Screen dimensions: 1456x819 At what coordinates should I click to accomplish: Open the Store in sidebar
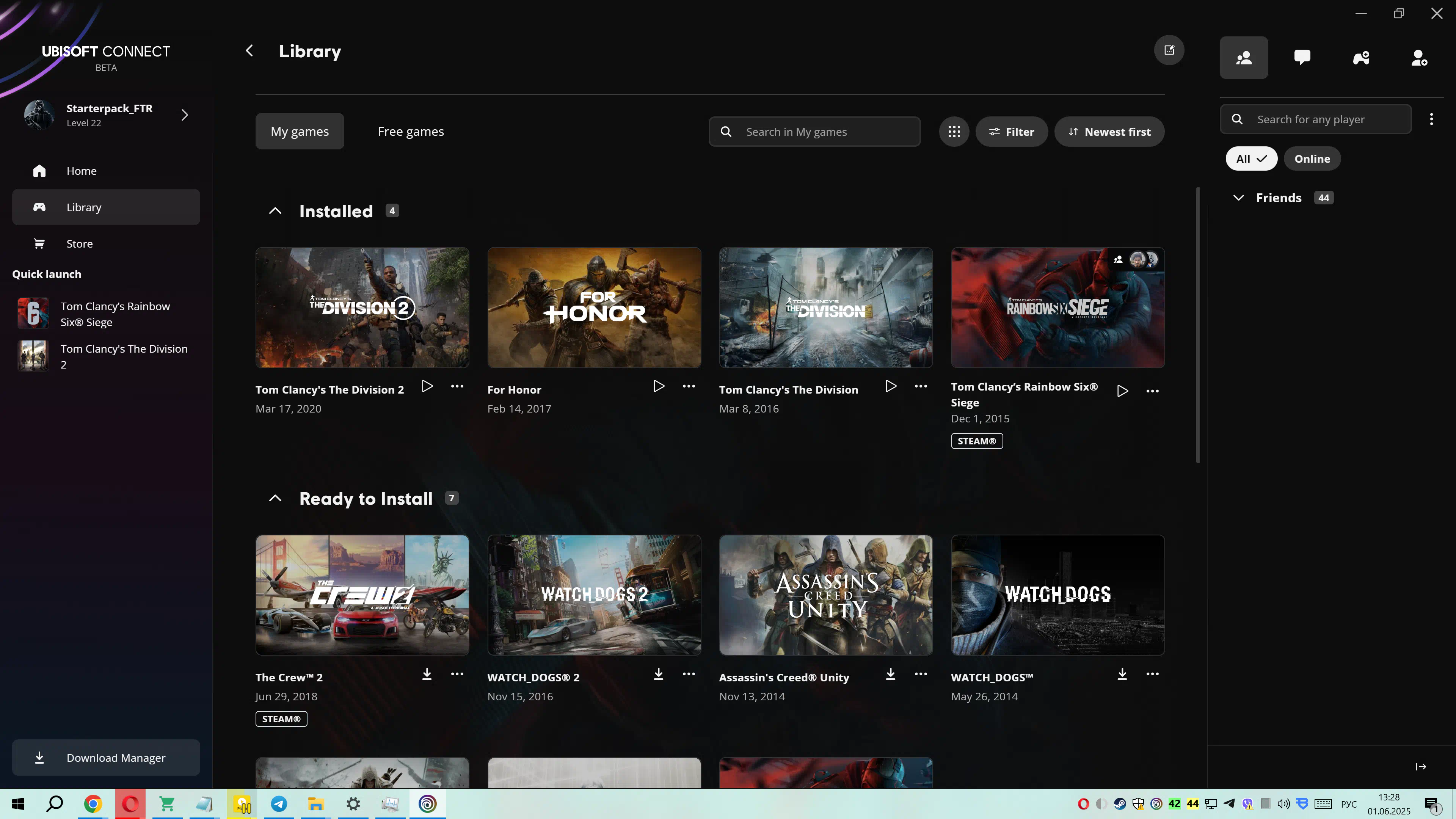(106, 243)
